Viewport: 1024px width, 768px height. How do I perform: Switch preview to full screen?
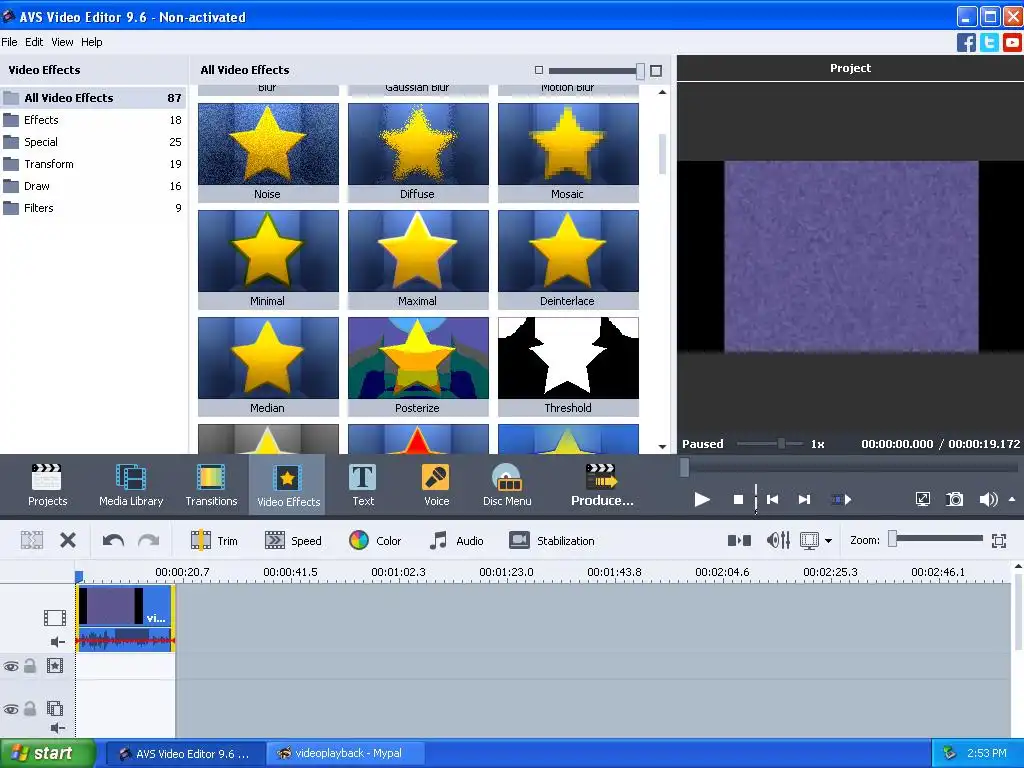[x=923, y=500]
